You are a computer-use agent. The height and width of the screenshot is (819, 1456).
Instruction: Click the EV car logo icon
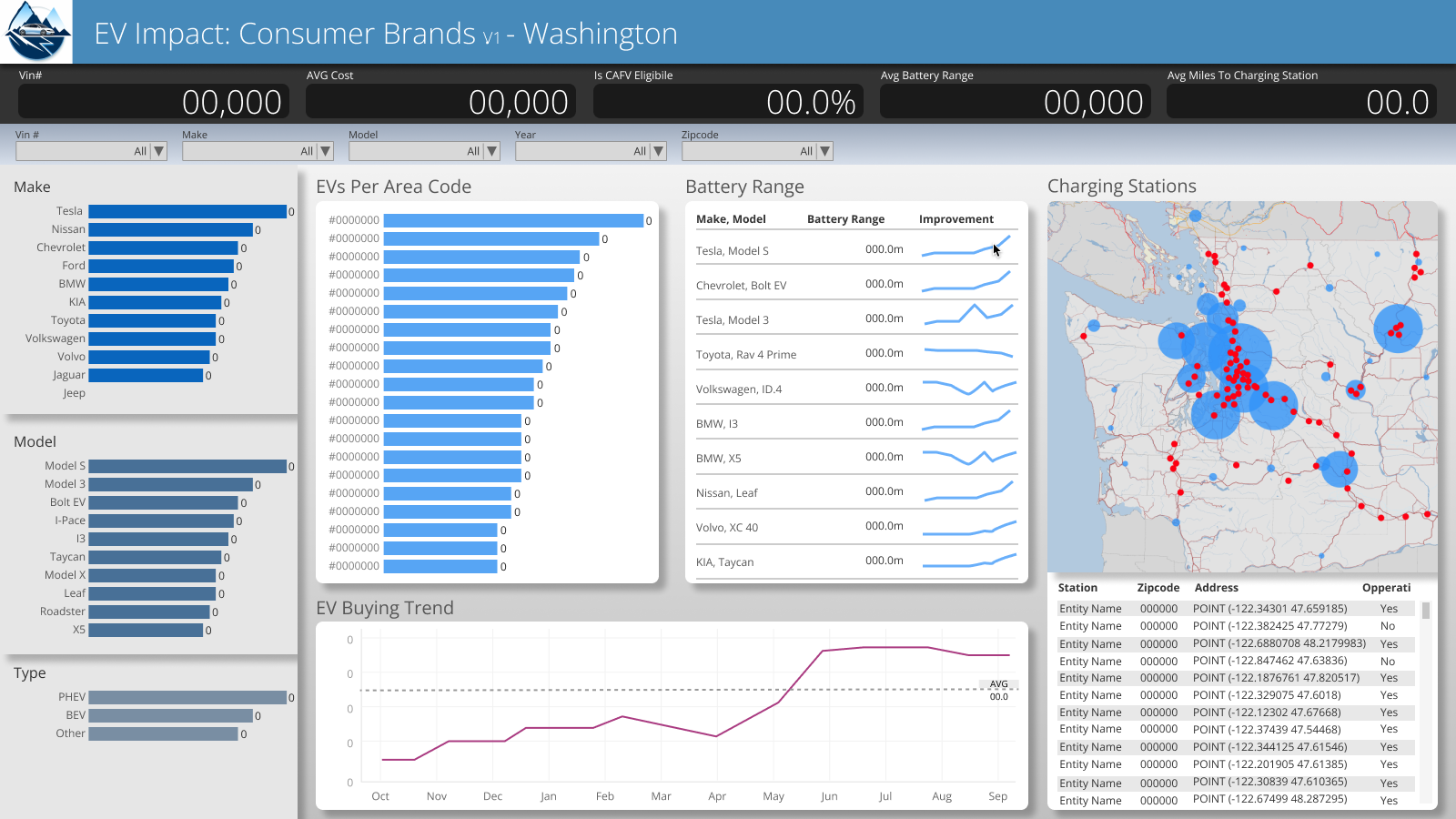coord(36,32)
